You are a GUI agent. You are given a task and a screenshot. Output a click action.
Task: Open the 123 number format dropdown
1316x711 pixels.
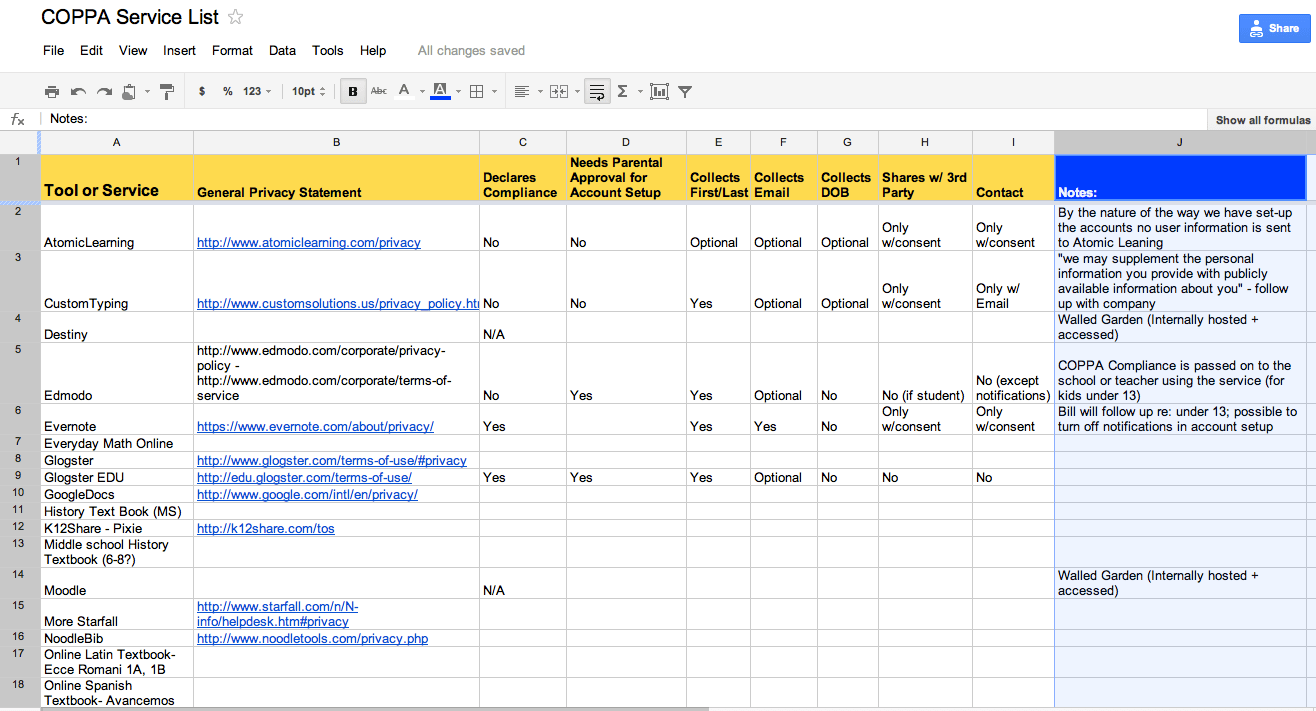pyautogui.click(x=257, y=91)
